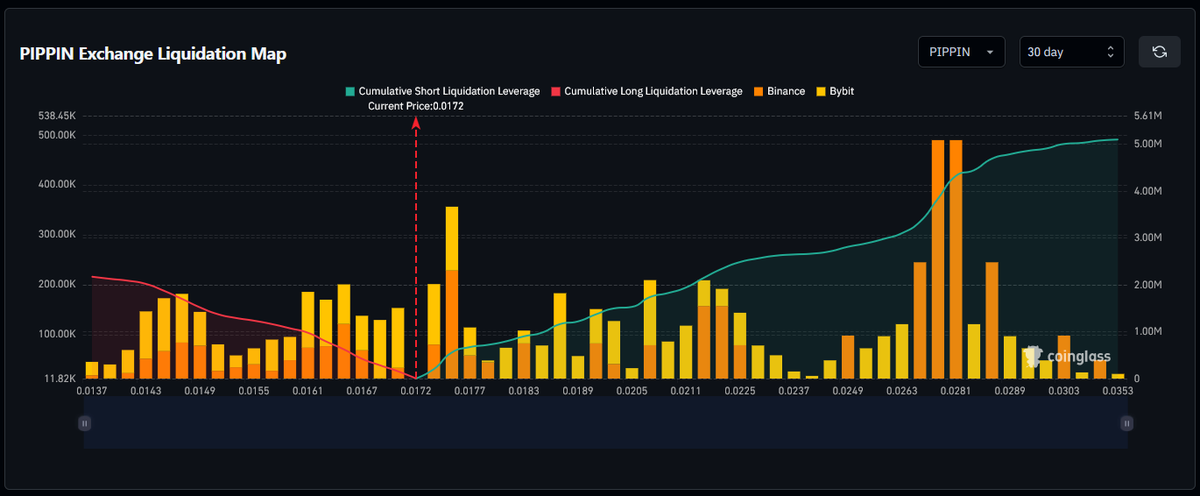This screenshot has width=1200, height=496.
Task: Click the 500.00K left axis label
Action: 57,135
